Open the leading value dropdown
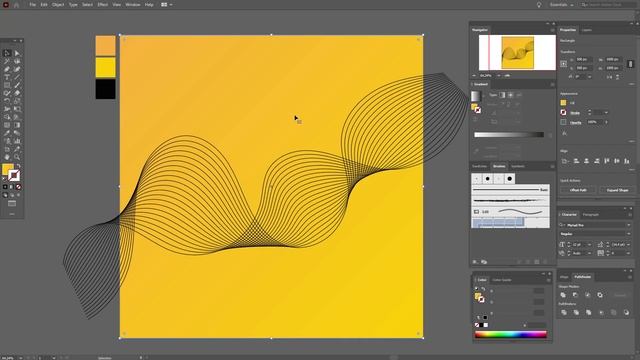Image resolution: width=640 pixels, height=360 pixels. tap(629, 244)
